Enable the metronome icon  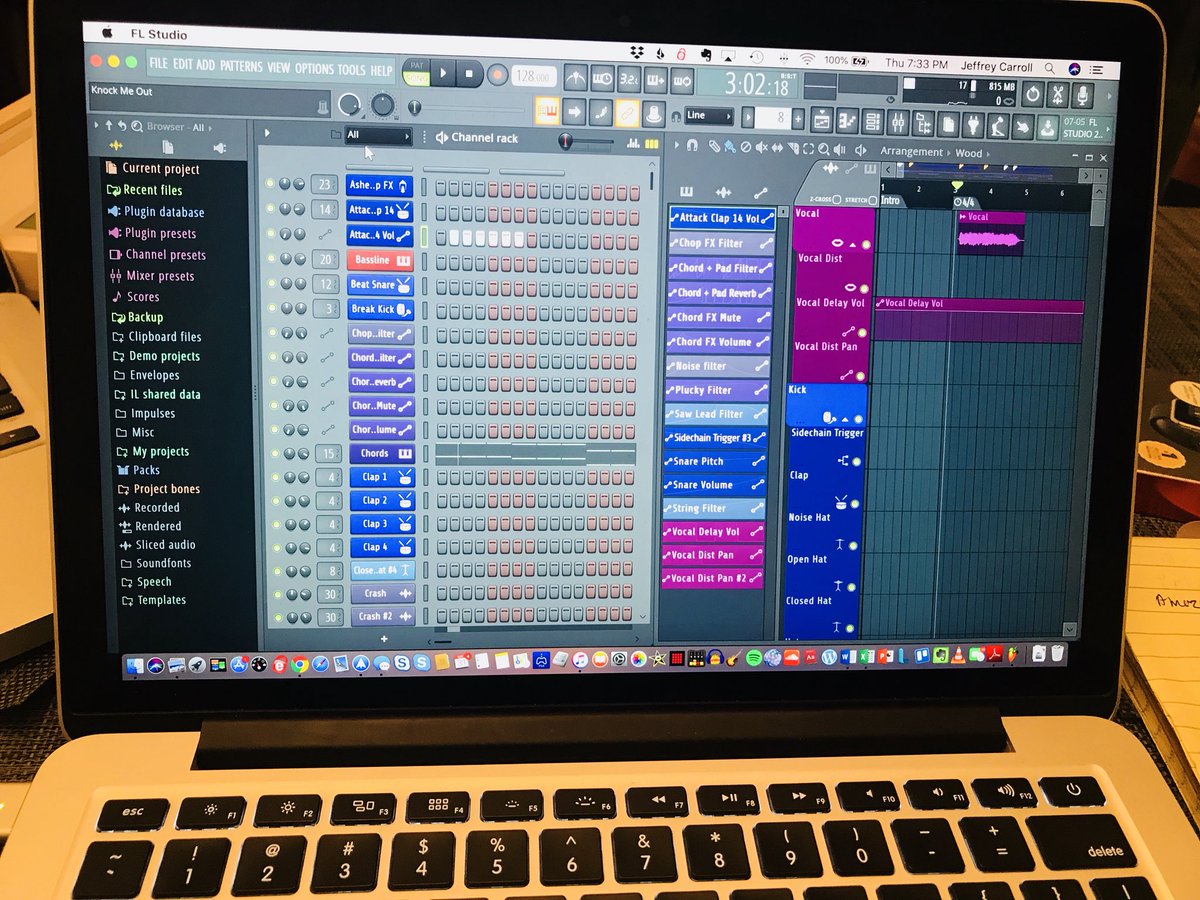click(x=576, y=78)
